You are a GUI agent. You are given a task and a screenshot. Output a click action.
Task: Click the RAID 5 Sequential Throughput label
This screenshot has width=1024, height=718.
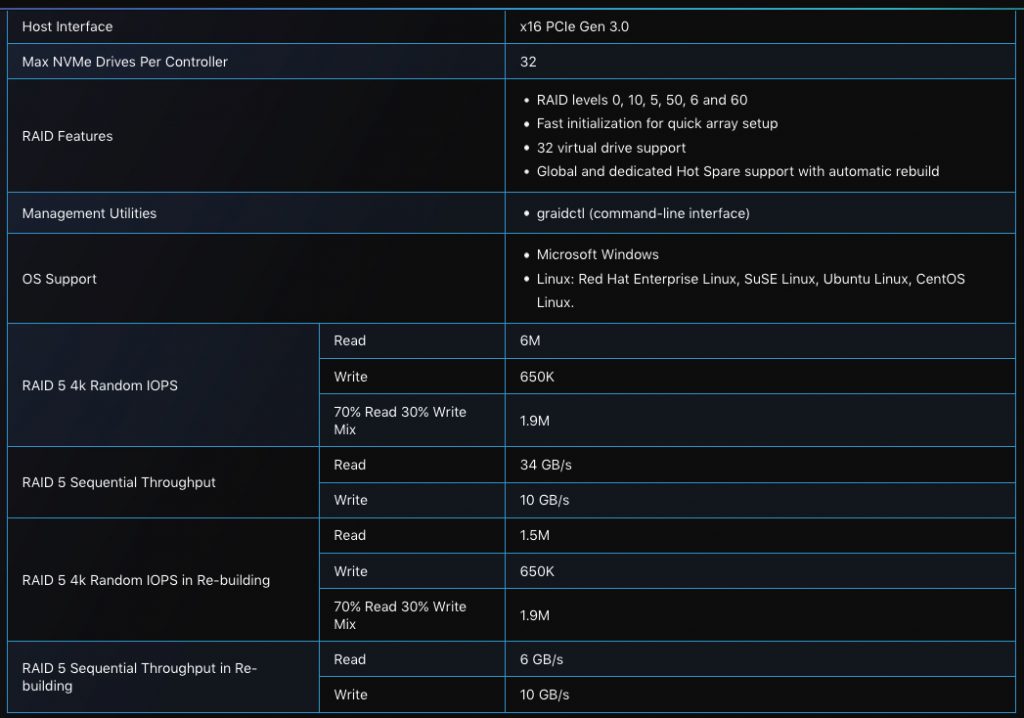point(119,483)
